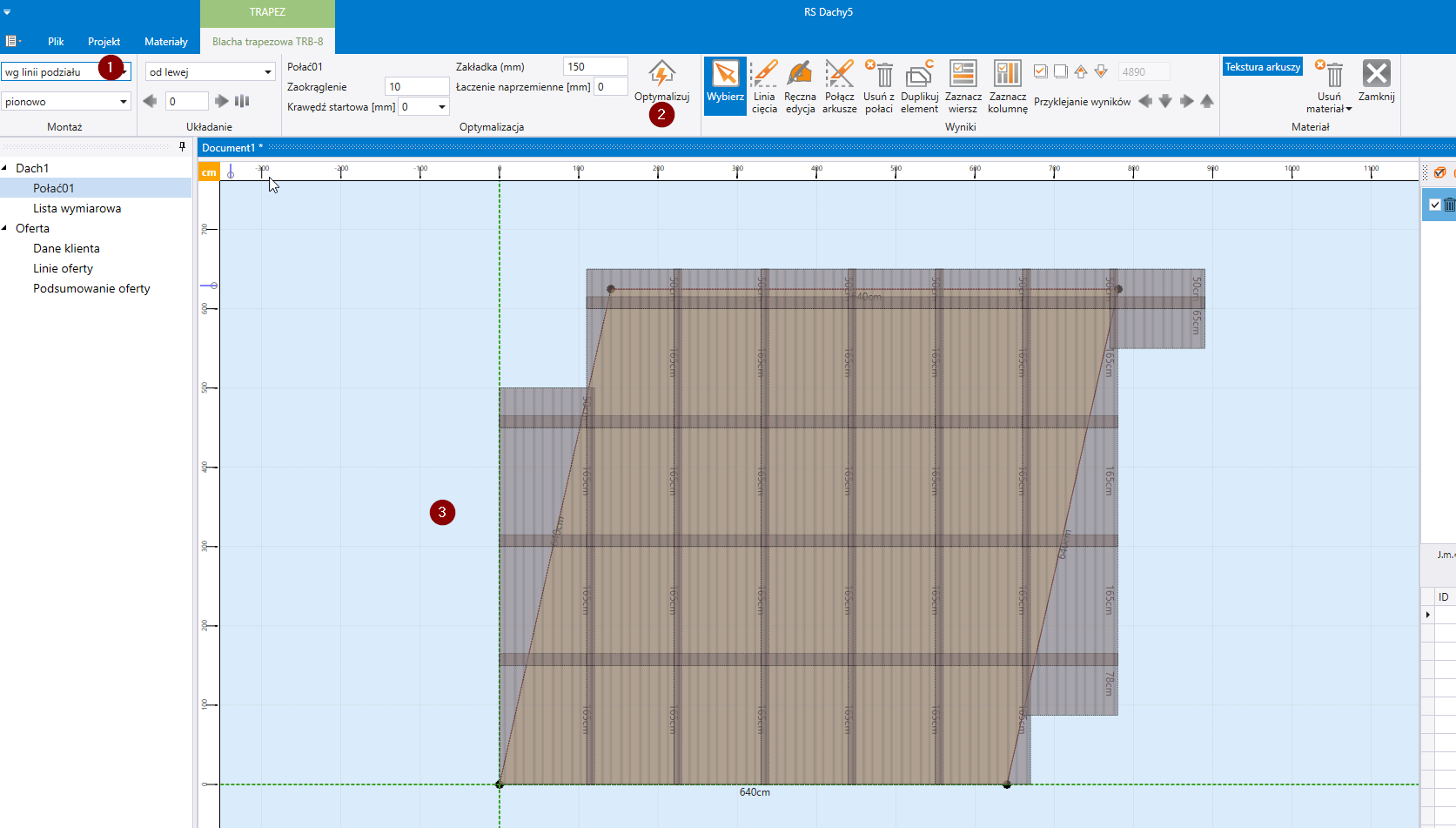Select Lista wymiarowa in the tree

pyautogui.click(x=77, y=208)
